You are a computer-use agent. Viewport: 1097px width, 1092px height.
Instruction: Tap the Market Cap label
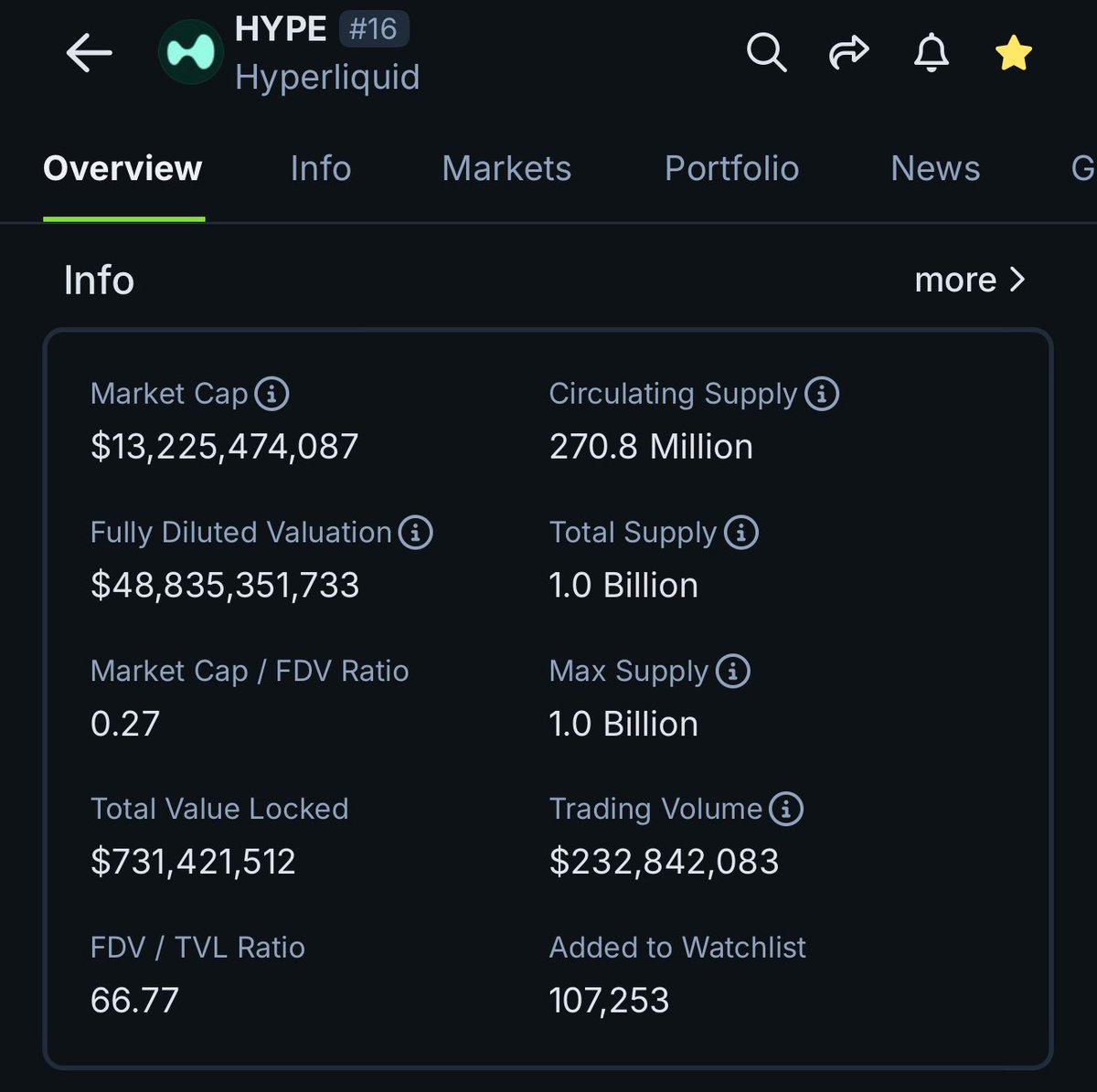169,394
